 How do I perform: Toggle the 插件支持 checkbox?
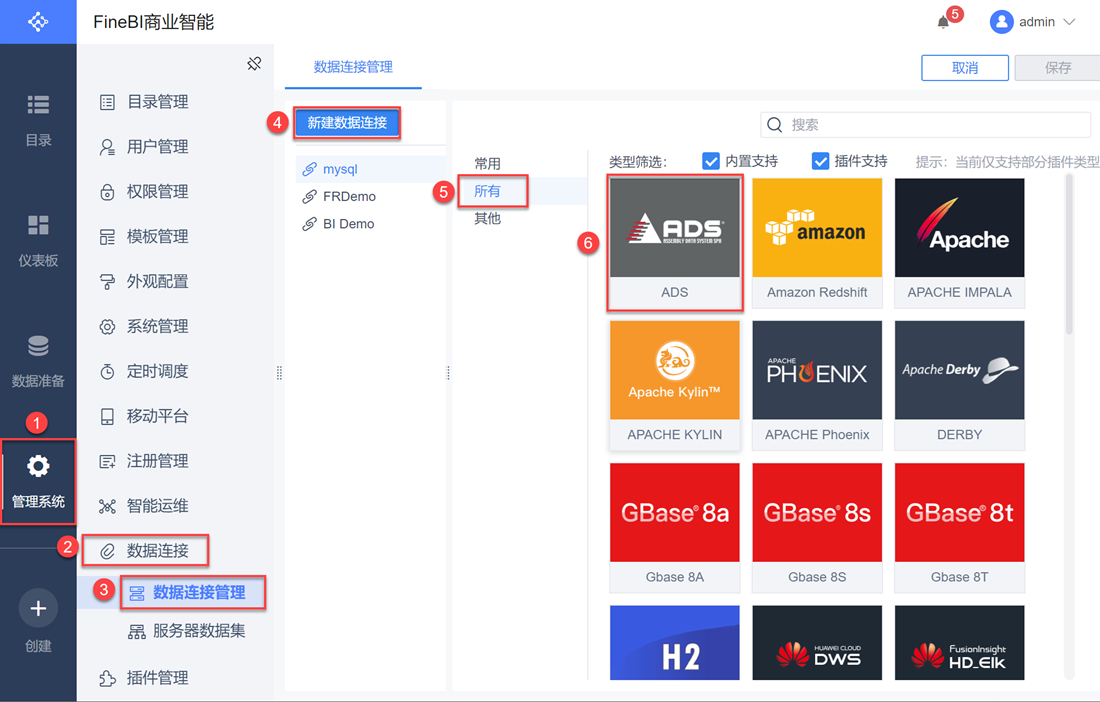coord(820,161)
